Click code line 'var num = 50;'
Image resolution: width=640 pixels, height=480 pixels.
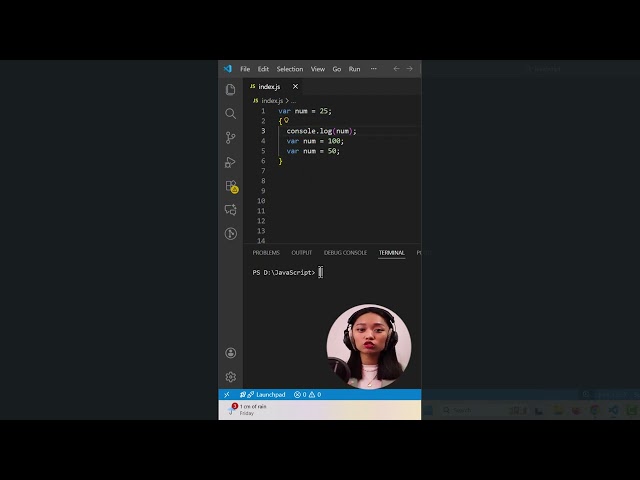(313, 151)
